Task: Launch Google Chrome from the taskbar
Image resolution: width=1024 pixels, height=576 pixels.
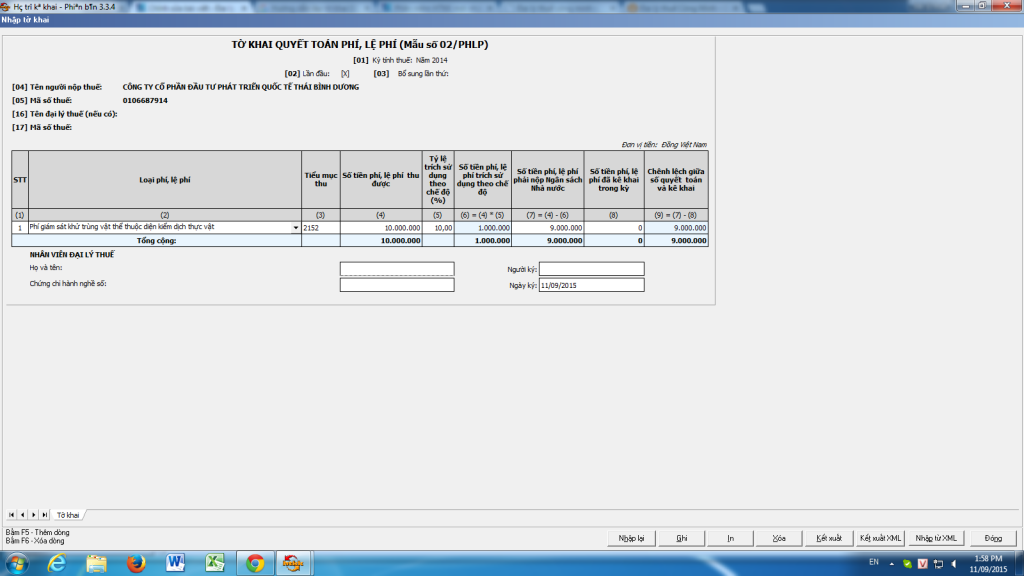Action: click(254, 563)
